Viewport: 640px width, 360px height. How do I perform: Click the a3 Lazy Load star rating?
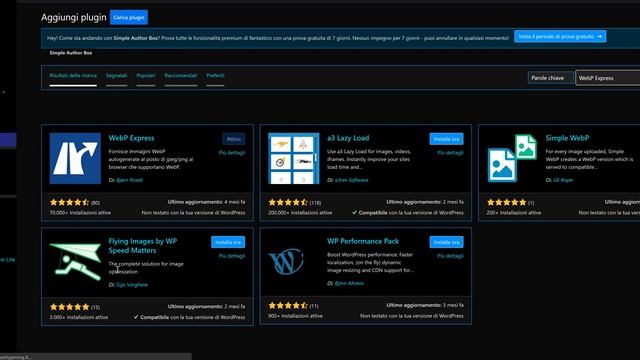[288, 202]
